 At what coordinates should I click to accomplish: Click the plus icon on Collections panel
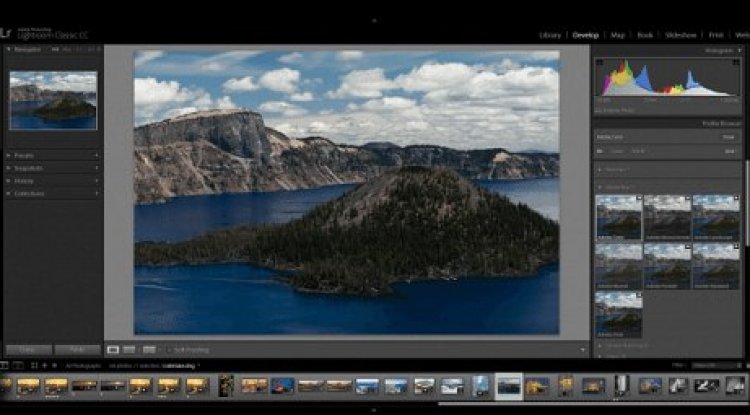tap(97, 193)
